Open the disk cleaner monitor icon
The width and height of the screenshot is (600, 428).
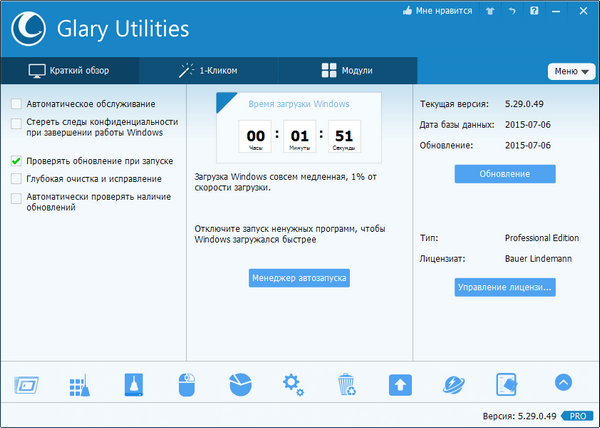27,384
